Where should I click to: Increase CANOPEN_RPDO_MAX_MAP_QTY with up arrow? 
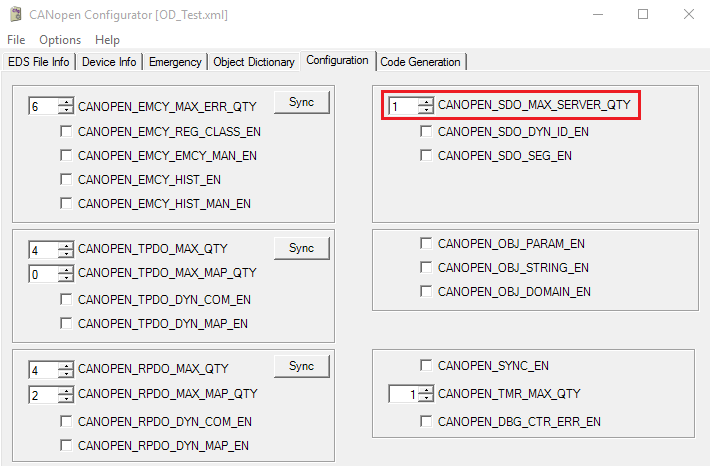pos(66,391)
